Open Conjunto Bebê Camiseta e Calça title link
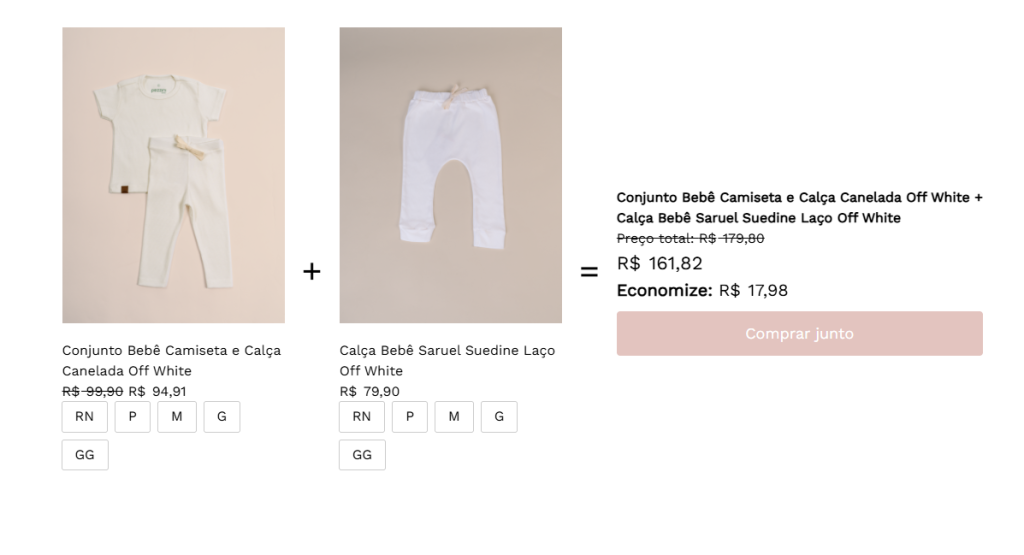 coord(171,360)
